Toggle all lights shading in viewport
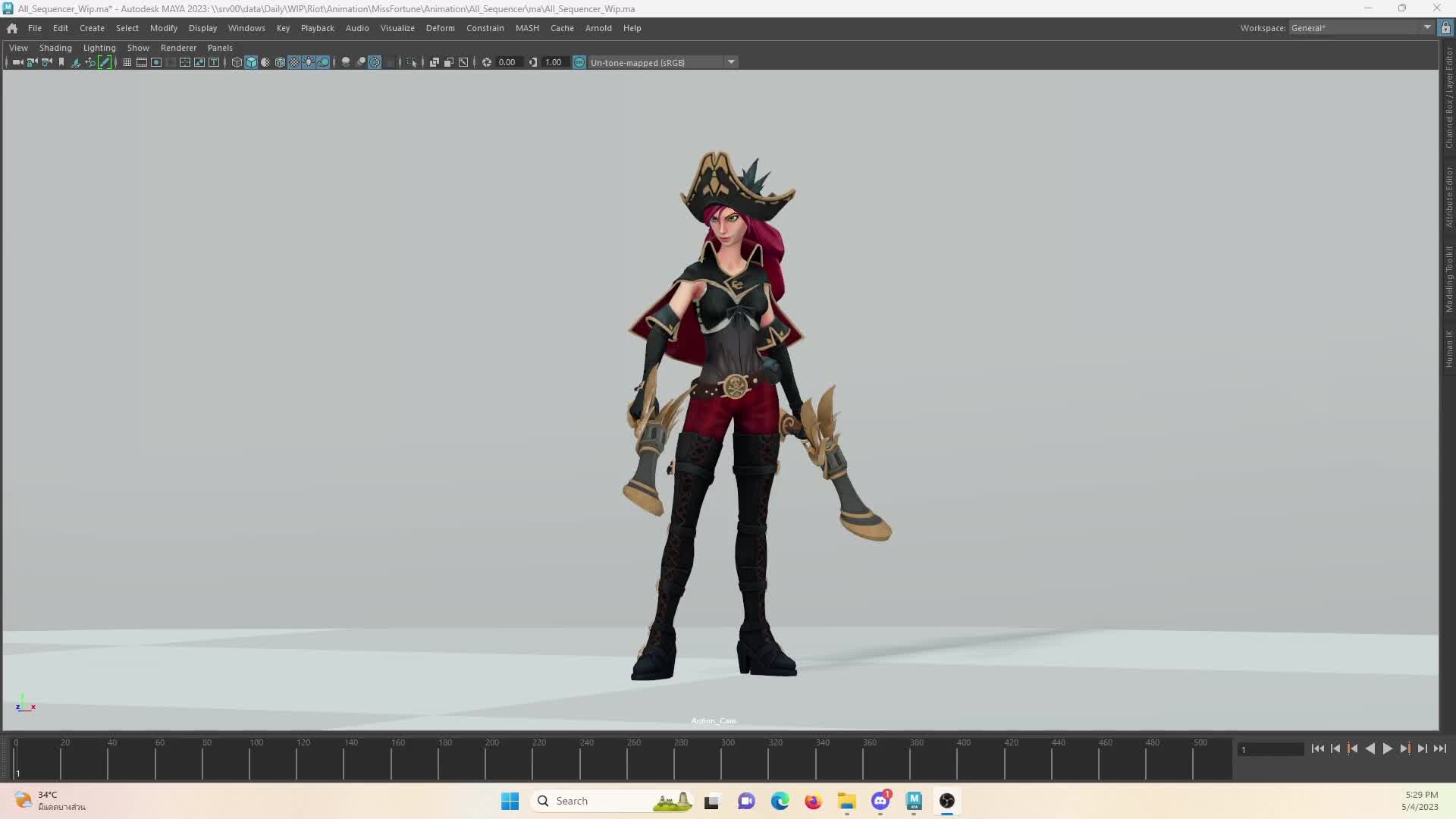 pyautogui.click(x=309, y=62)
